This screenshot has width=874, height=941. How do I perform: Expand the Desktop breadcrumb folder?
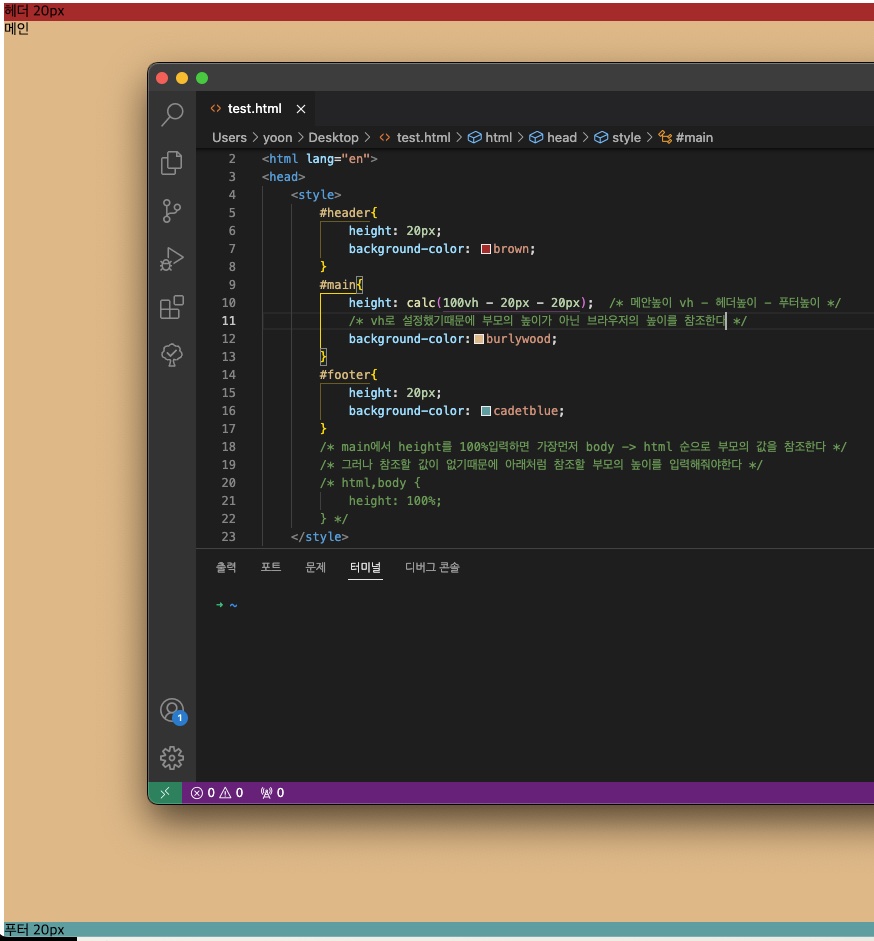pyautogui.click(x=333, y=137)
